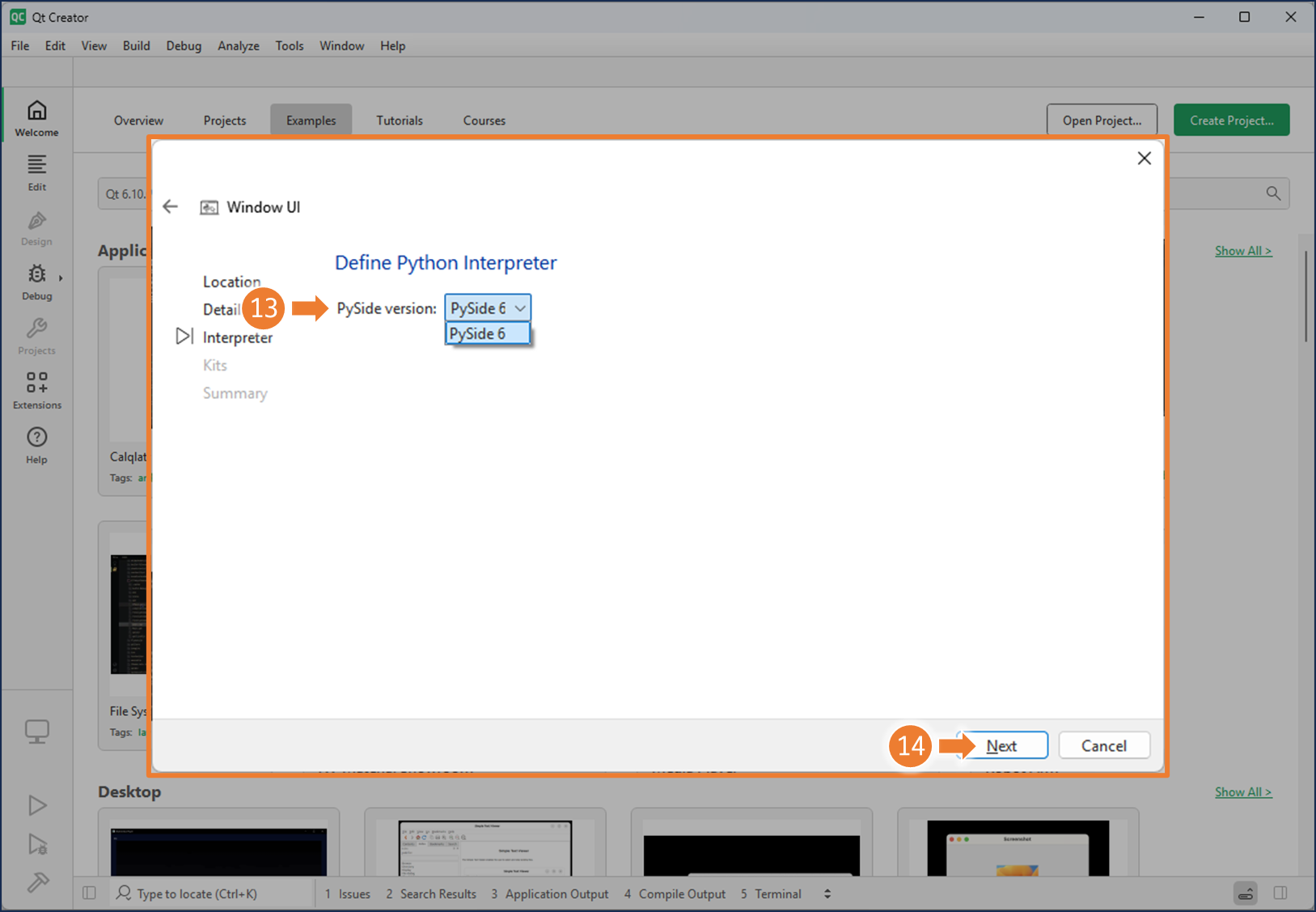Image resolution: width=1316 pixels, height=912 pixels.
Task: Toggle the right sidebar visibility
Action: 1280,893
